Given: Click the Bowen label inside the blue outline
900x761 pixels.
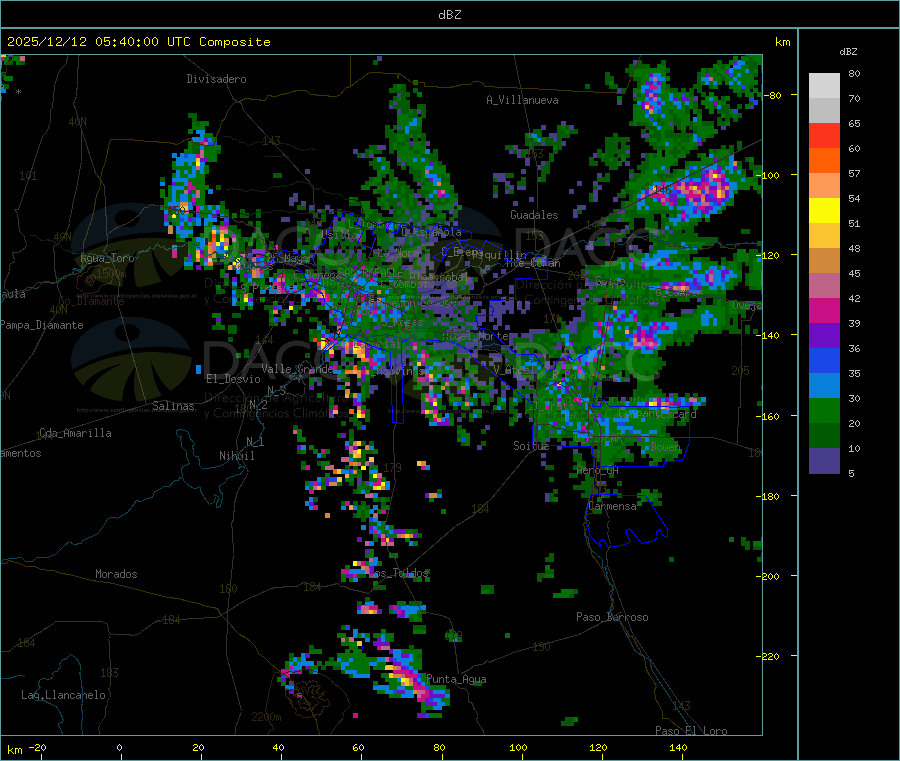Looking at the screenshot, I should (666, 446).
